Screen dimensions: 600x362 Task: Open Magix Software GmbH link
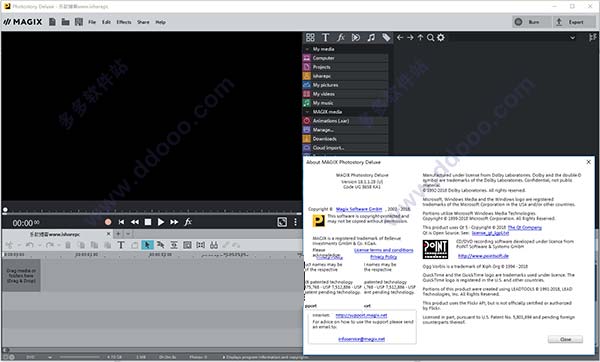click(359, 209)
